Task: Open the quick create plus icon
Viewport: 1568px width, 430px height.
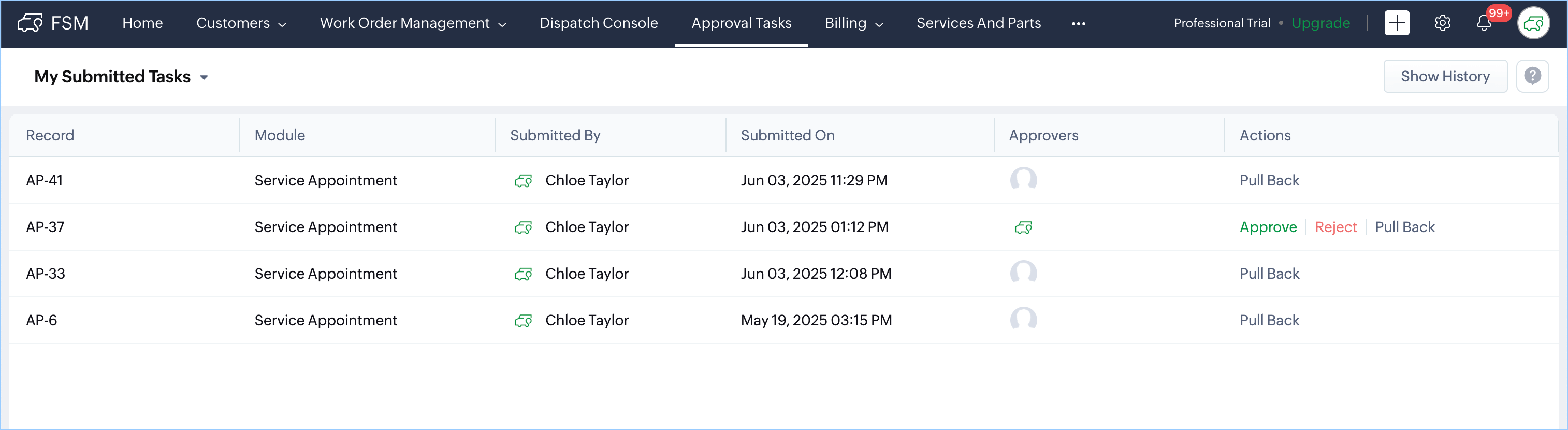Action: [1397, 23]
